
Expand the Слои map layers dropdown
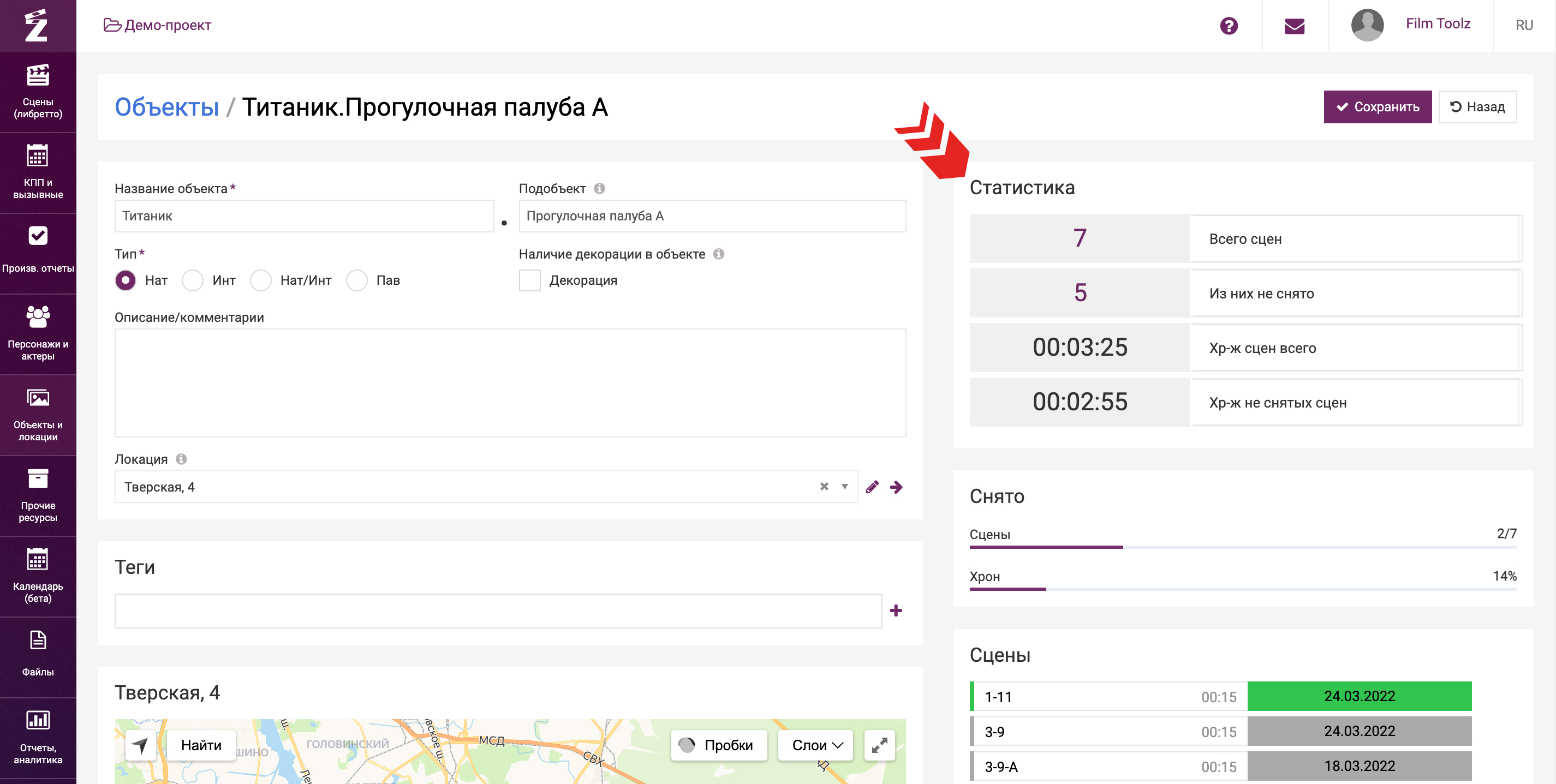[815, 745]
